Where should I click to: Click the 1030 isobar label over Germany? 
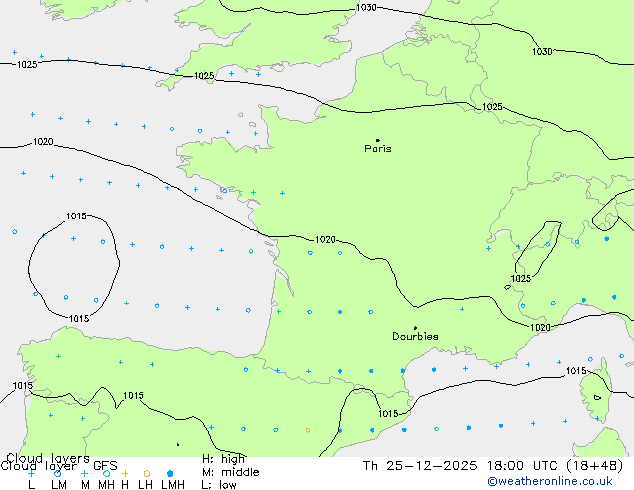pos(542,52)
